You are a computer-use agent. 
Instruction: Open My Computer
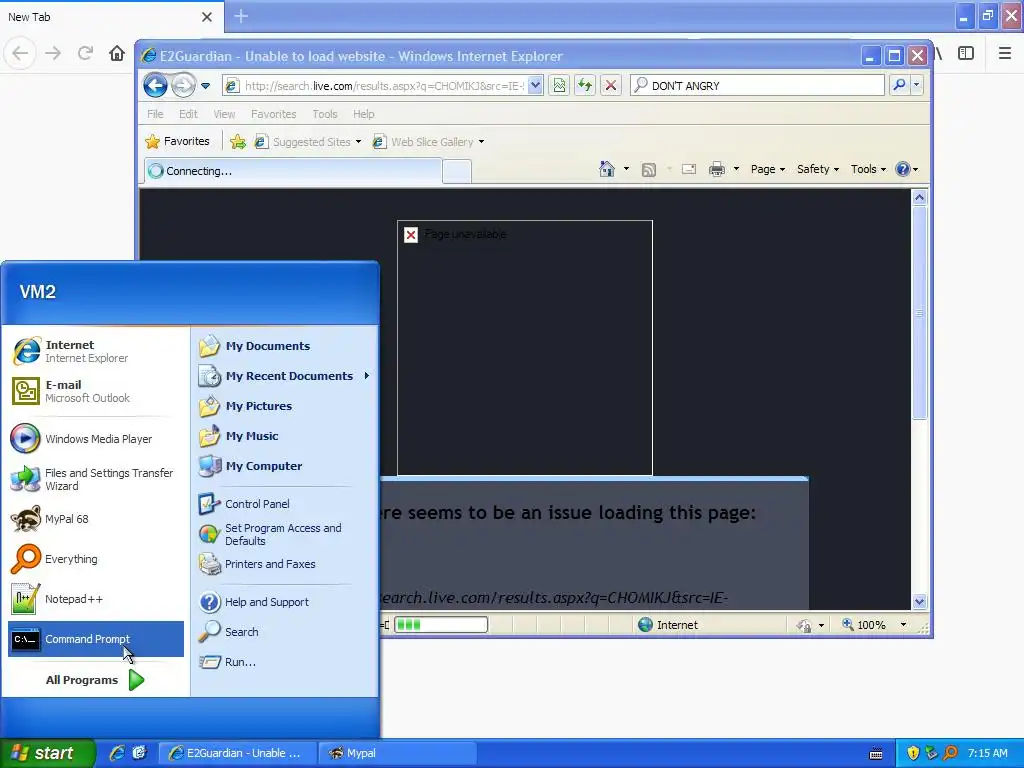[284, 466]
